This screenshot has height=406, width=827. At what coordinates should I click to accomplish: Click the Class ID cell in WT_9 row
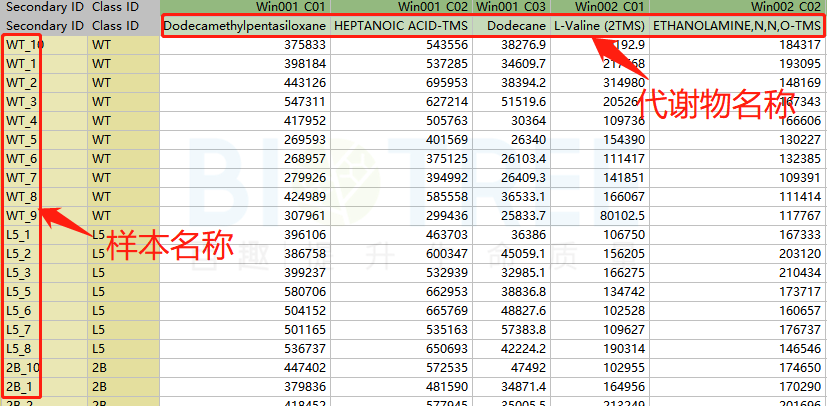tap(123, 215)
